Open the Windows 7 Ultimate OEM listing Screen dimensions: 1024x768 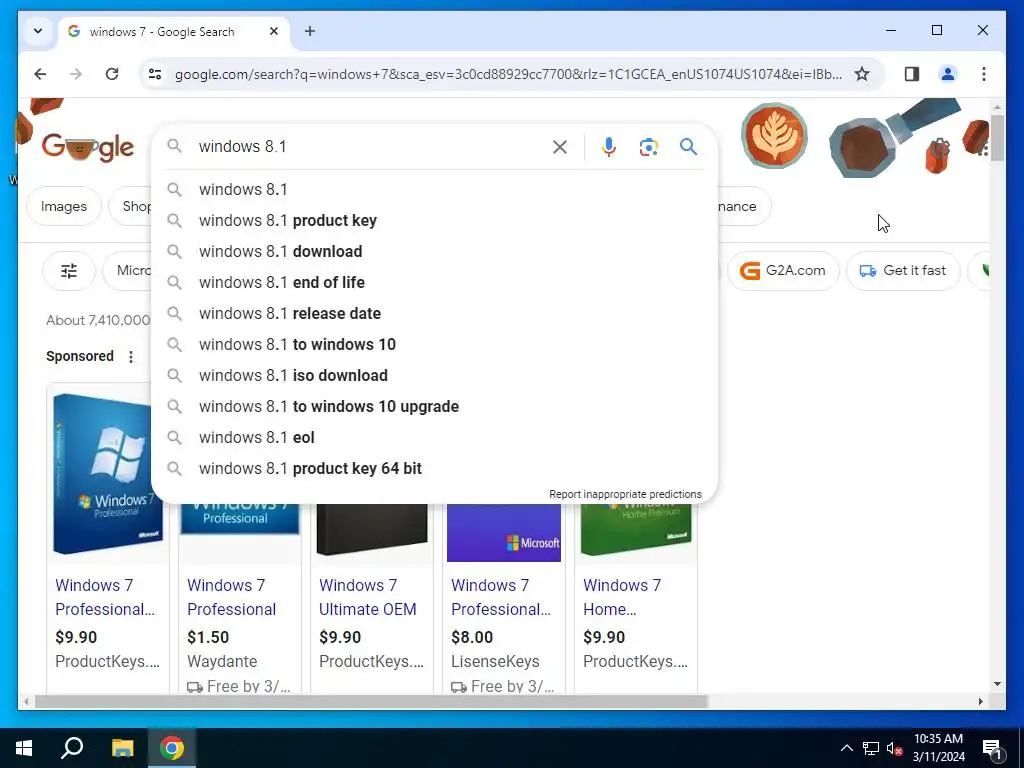[x=367, y=597]
